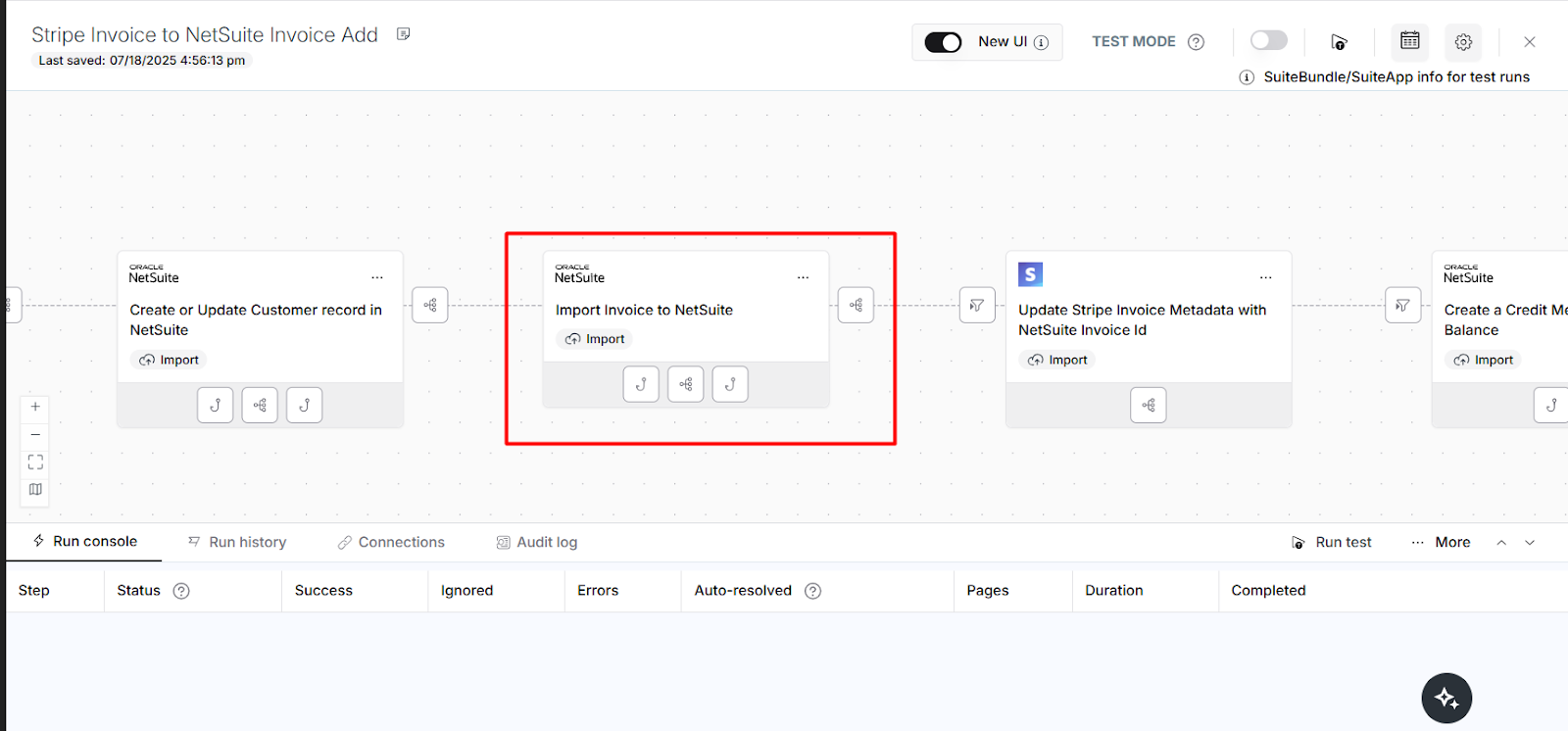The width and height of the screenshot is (1568, 731).
Task: Click 'Create or Update Customer record in NetSuite' title
Action: [256, 319]
